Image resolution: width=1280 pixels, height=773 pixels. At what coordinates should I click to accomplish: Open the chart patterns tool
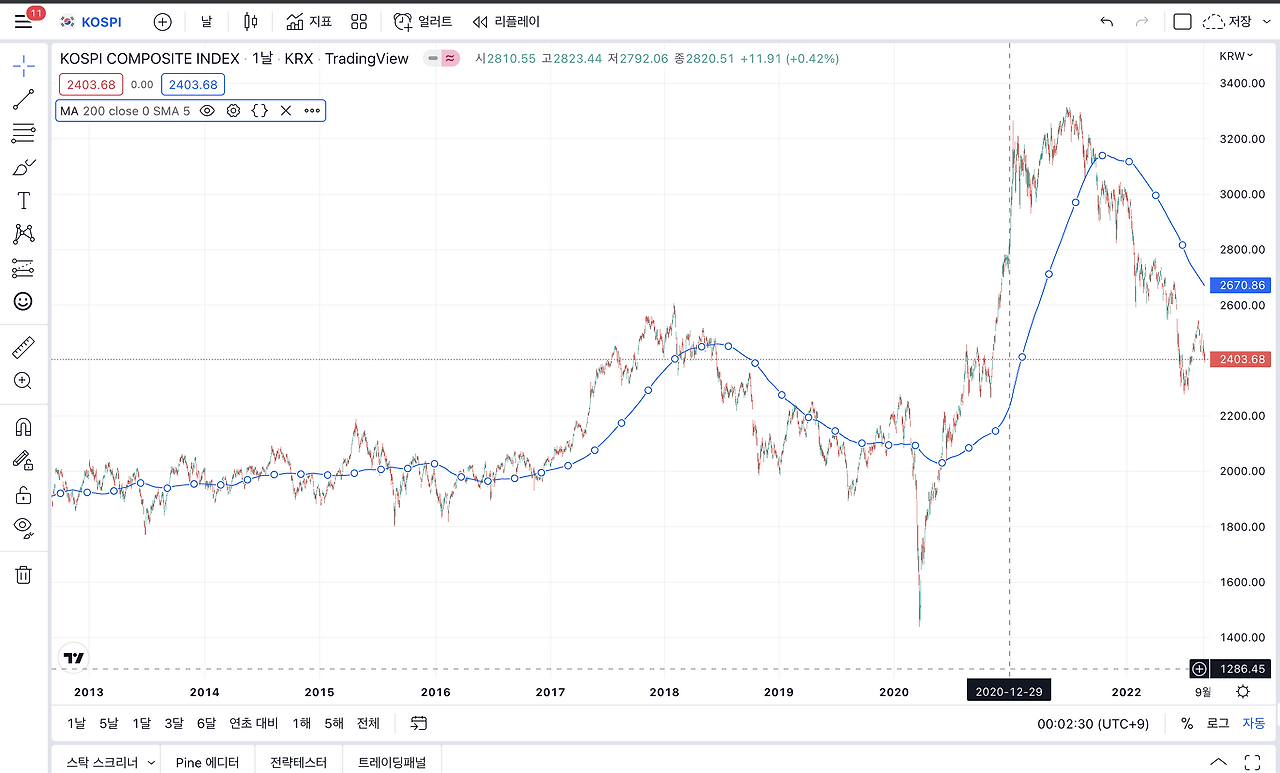pyautogui.click(x=24, y=234)
